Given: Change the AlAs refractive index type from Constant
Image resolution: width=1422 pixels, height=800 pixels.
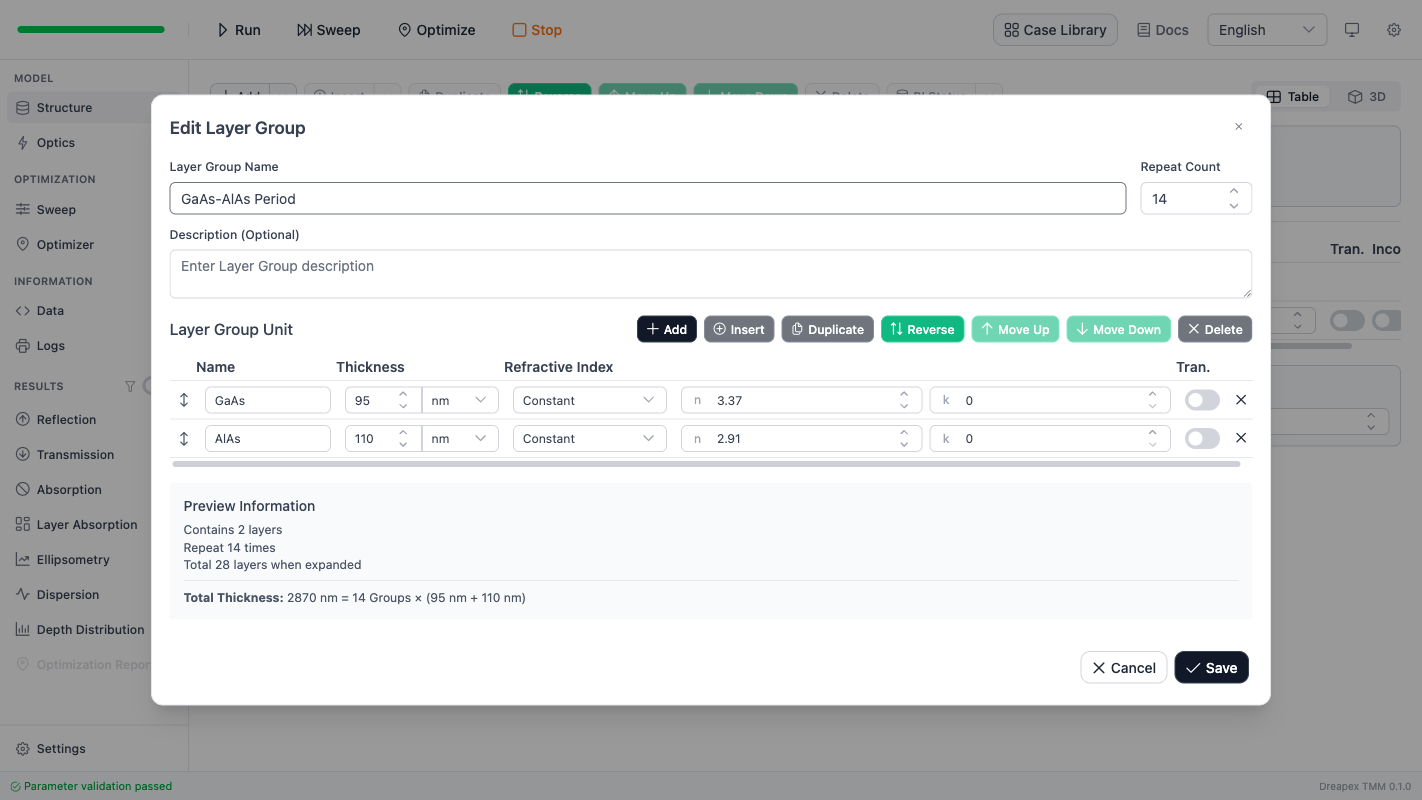Looking at the screenshot, I should pyautogui.click(x=589, y=438).
